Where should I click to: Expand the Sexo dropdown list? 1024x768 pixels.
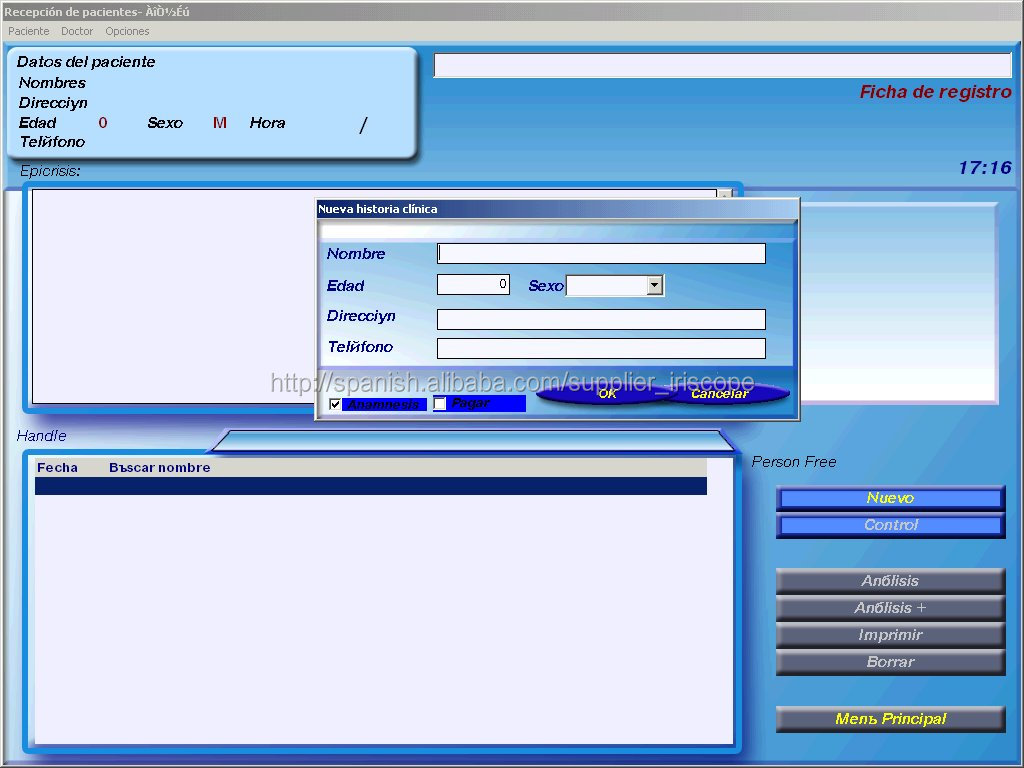[x=654, y=286]
